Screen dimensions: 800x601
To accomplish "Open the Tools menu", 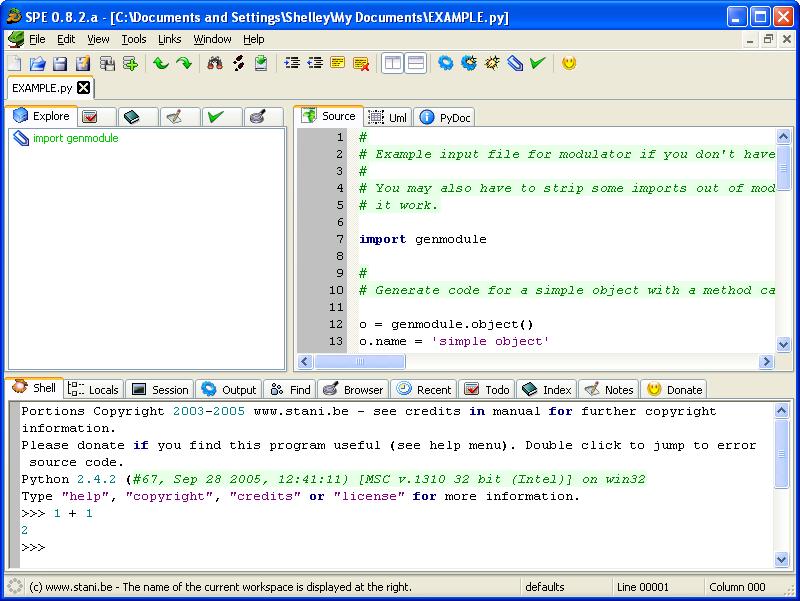I will coord(134,39).
